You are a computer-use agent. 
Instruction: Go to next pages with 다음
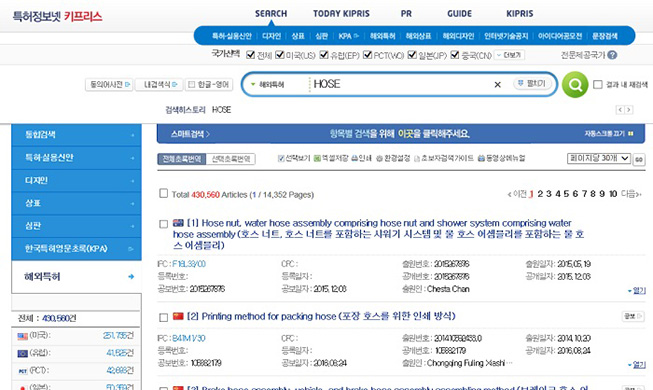pyautogui.click(x=631, y=194)
